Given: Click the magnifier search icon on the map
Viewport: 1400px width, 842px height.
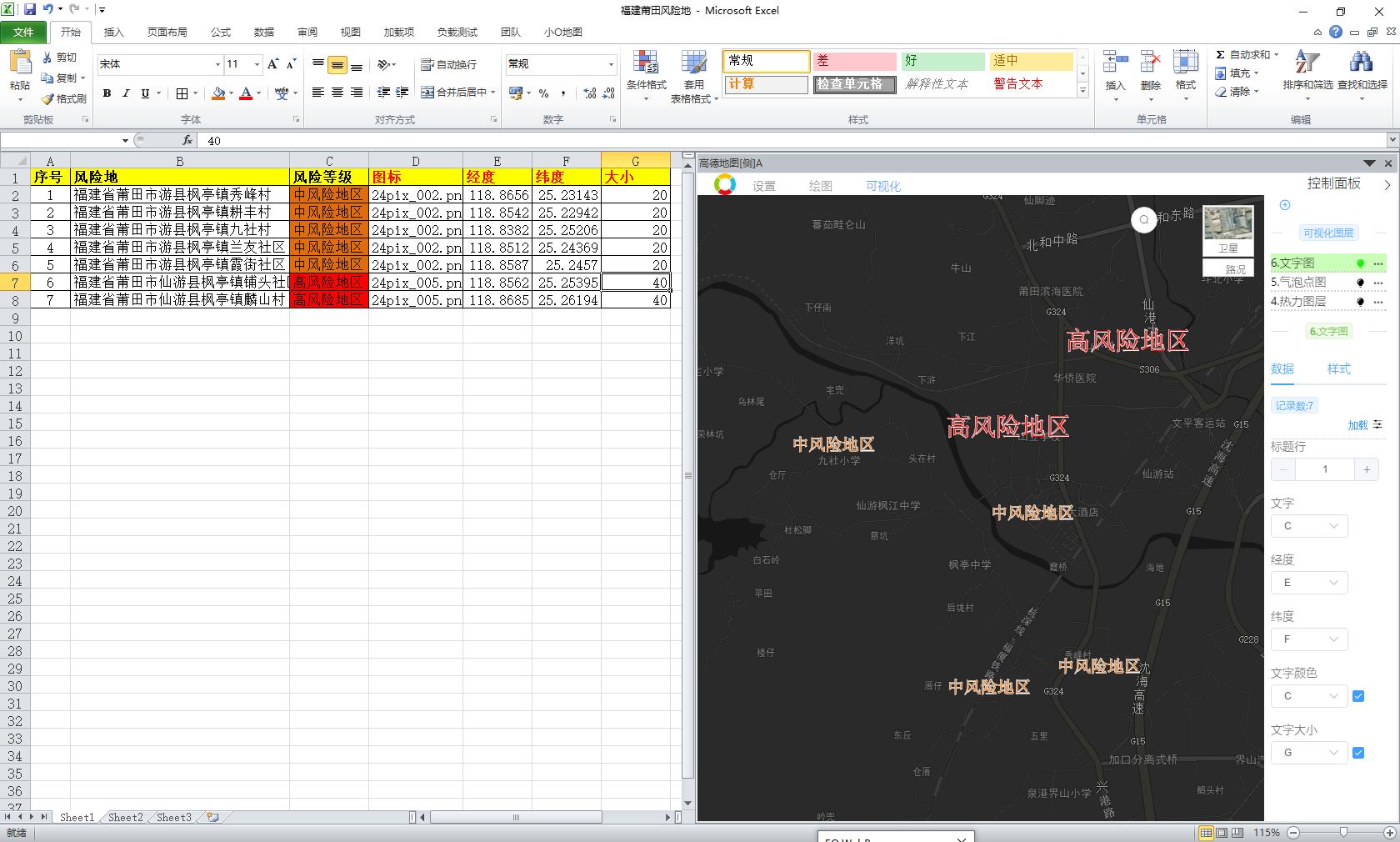Looking at the screenshot, I should 1142,220.
